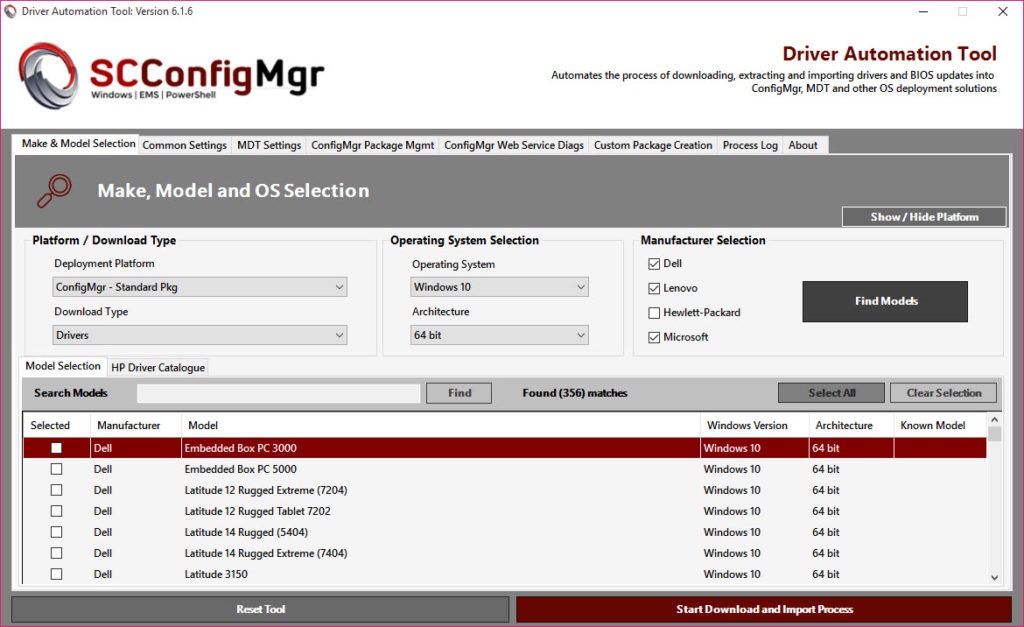Select checkbox for Embedded Box PC 5000
This screenshot has height=627, width=1024.
click(57, 469)
